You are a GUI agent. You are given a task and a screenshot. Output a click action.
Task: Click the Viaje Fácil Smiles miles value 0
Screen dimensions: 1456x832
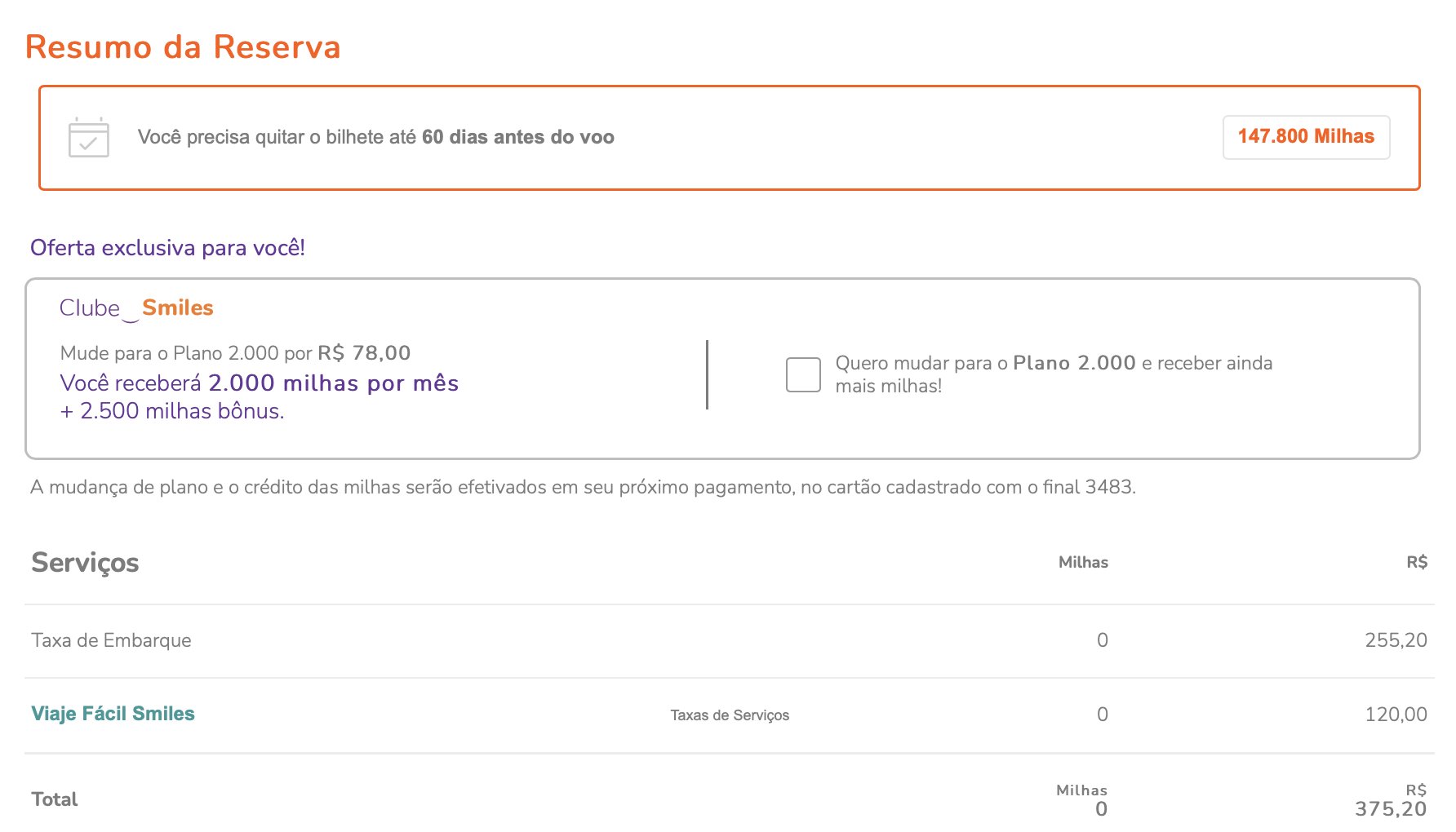[x=1102, y=715]
